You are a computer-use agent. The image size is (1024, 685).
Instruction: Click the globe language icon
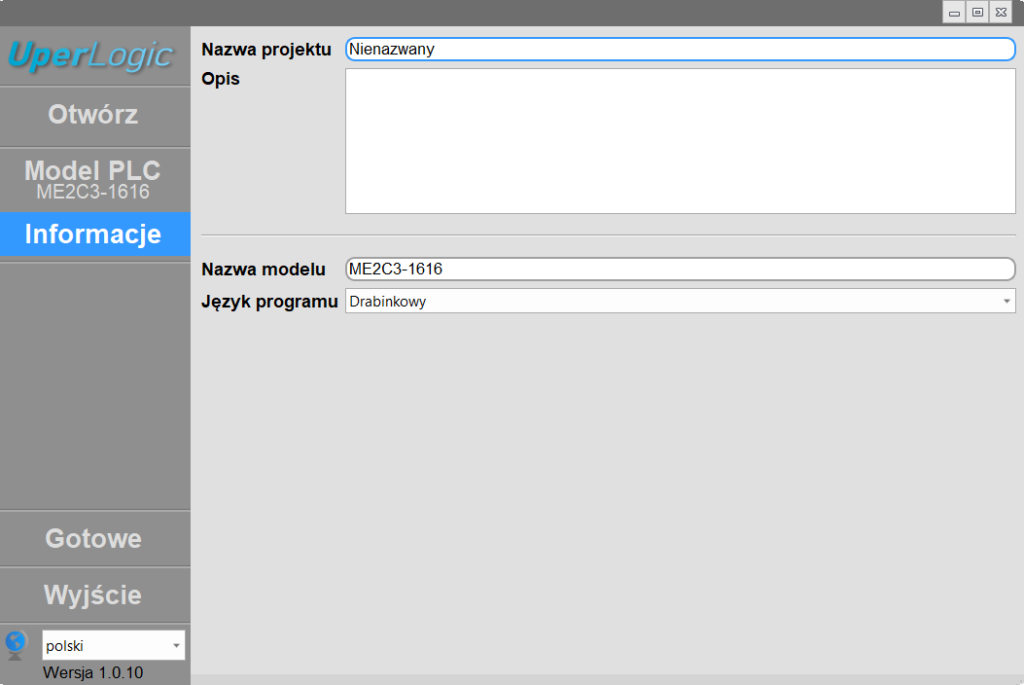[16, 645]
